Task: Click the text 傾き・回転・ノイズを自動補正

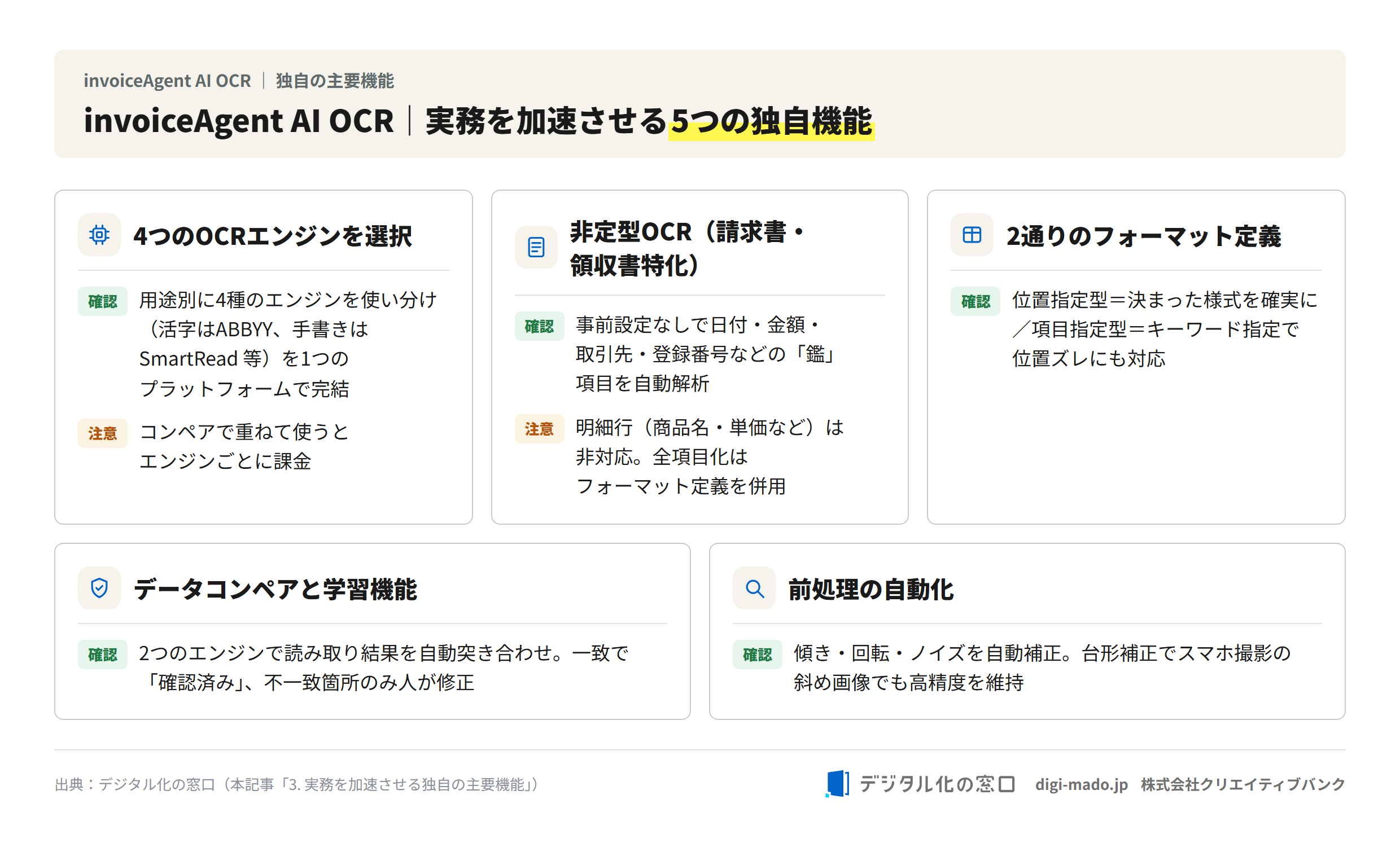Action: click(928, 653)
